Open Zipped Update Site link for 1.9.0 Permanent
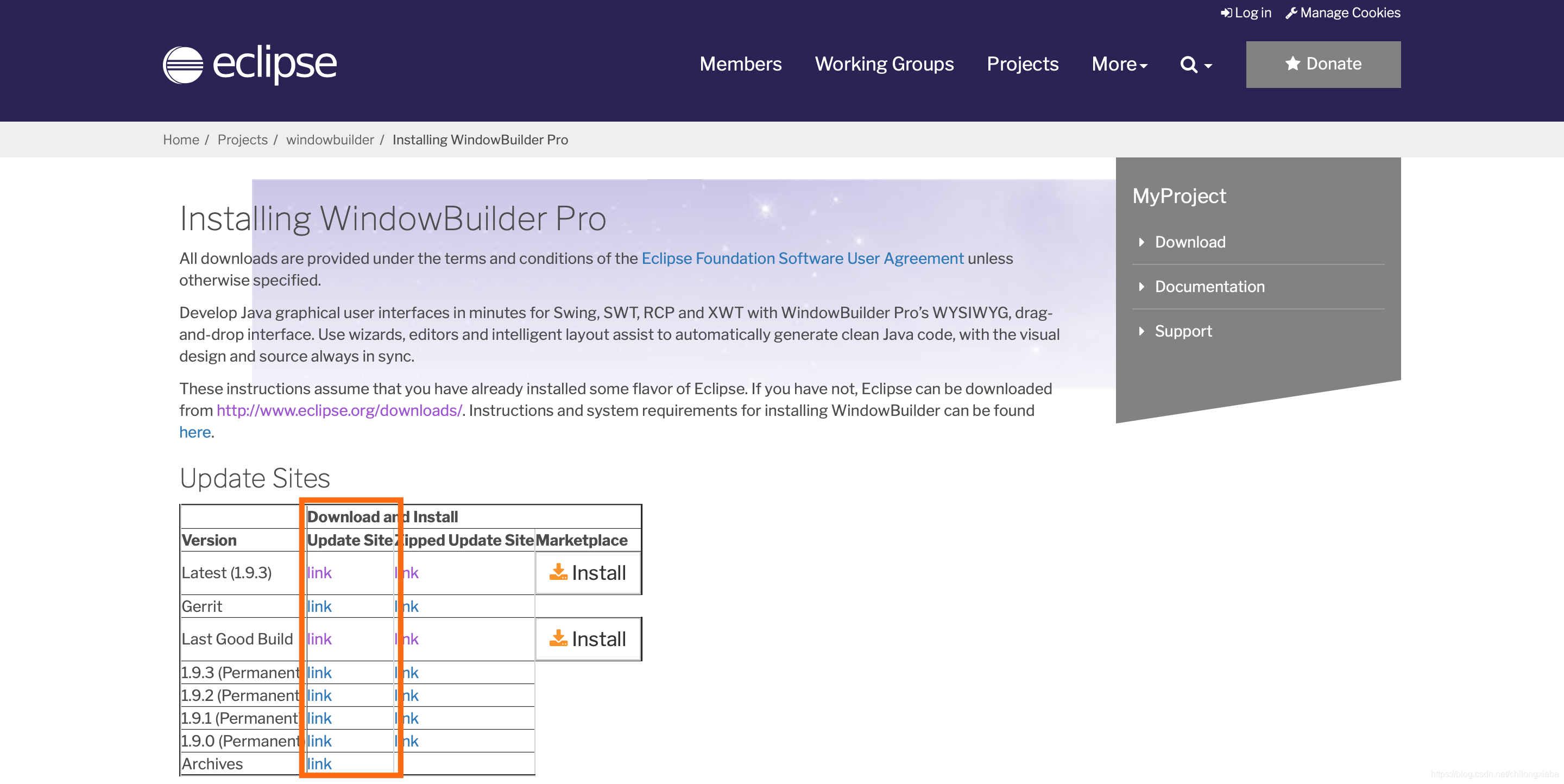This screenshot has width=1564, height=784. point(407,741)
